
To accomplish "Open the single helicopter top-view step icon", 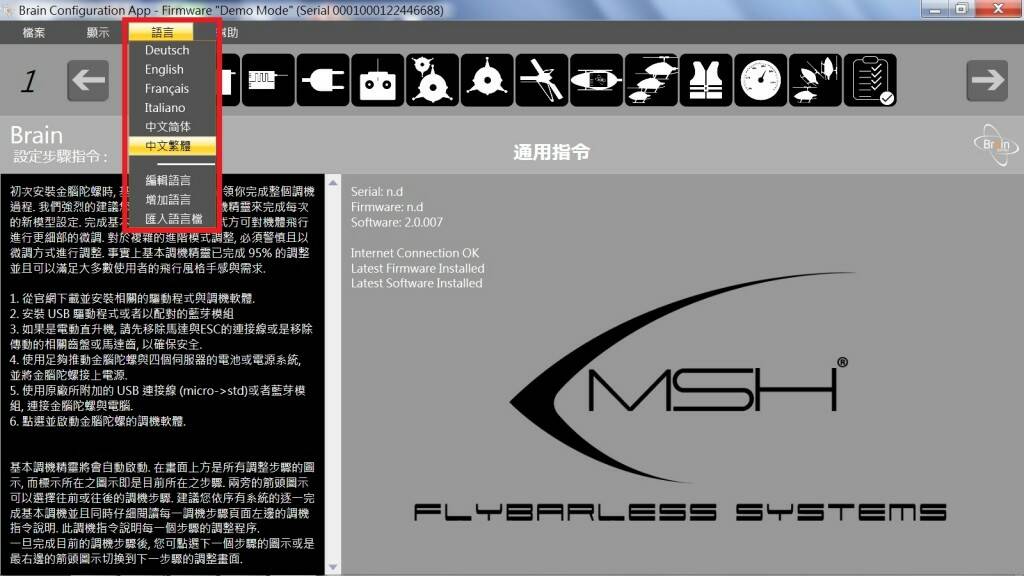I will point(597,80).
